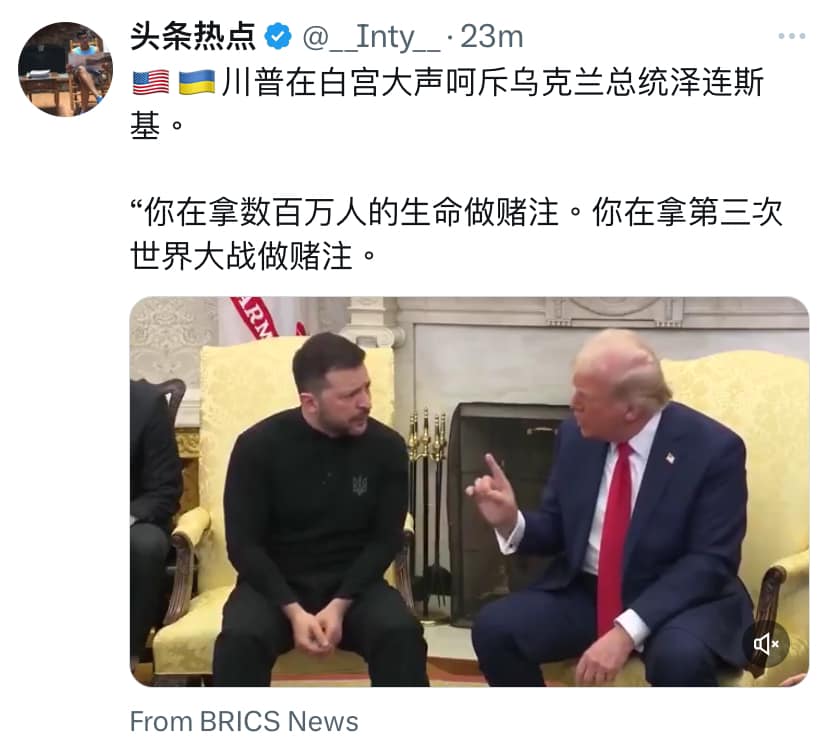Click the raised pointing hand in the video
The height and width of the screenshot is (751, 828).
tap(495, 491)
